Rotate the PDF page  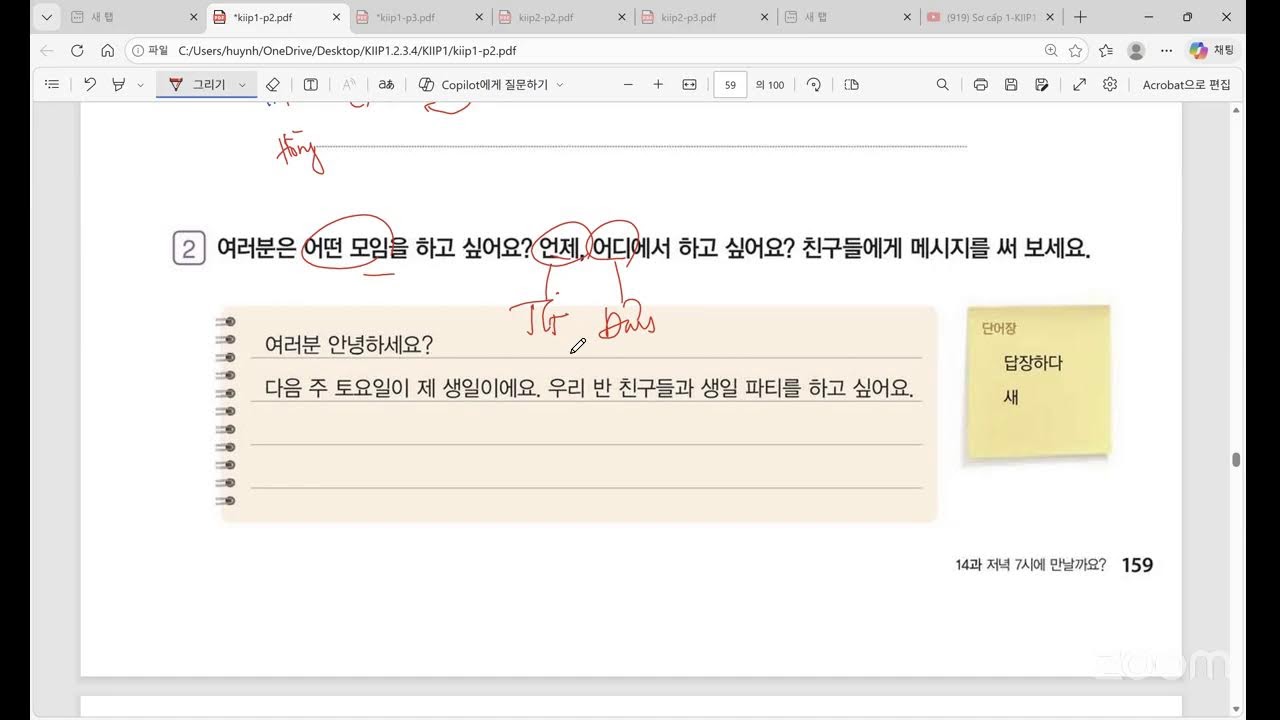[x=814, y=85]
